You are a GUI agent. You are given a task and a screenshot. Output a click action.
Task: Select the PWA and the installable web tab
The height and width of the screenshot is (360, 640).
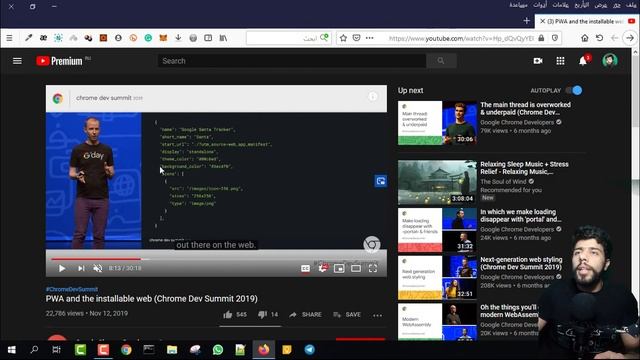click(586, 21)
